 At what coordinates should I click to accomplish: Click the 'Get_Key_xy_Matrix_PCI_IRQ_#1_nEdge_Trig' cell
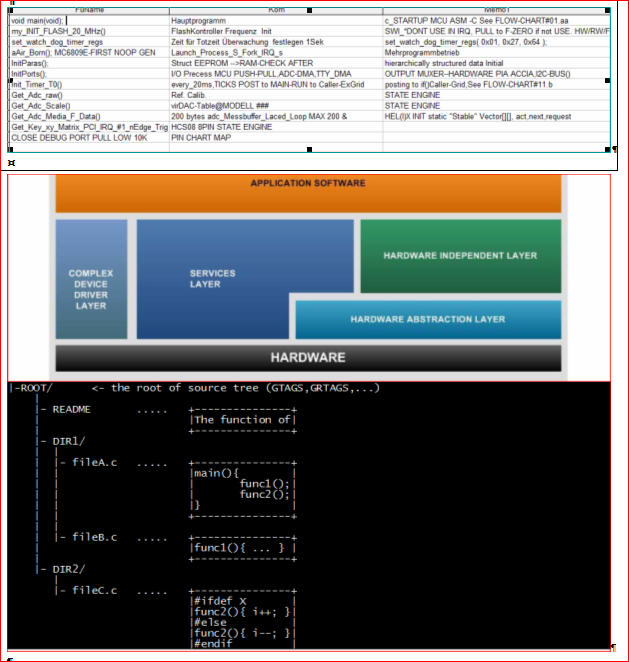click(x=89, y=127)
